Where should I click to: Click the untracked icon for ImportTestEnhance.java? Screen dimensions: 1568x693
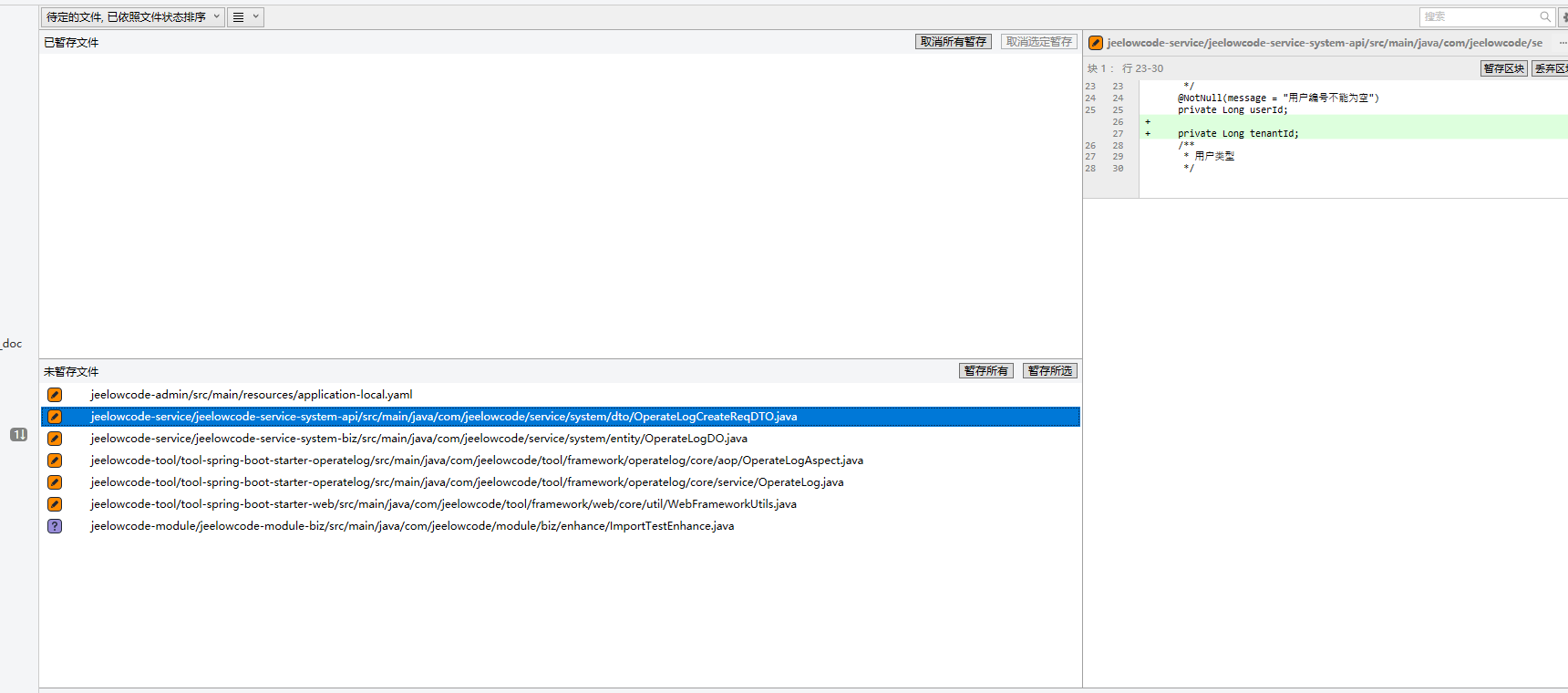55,526
